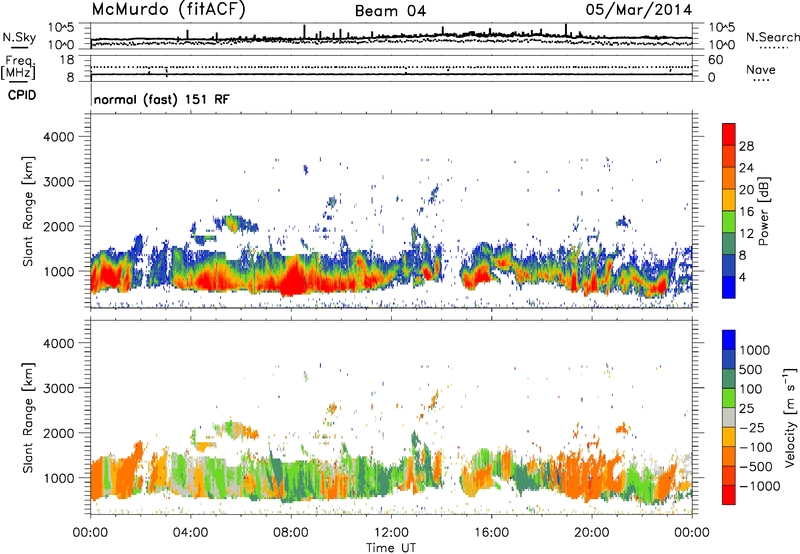Pick the Velocity segment between 25 and 100
800x554 pixels.
pyautogui.click(x=729, y=398)
